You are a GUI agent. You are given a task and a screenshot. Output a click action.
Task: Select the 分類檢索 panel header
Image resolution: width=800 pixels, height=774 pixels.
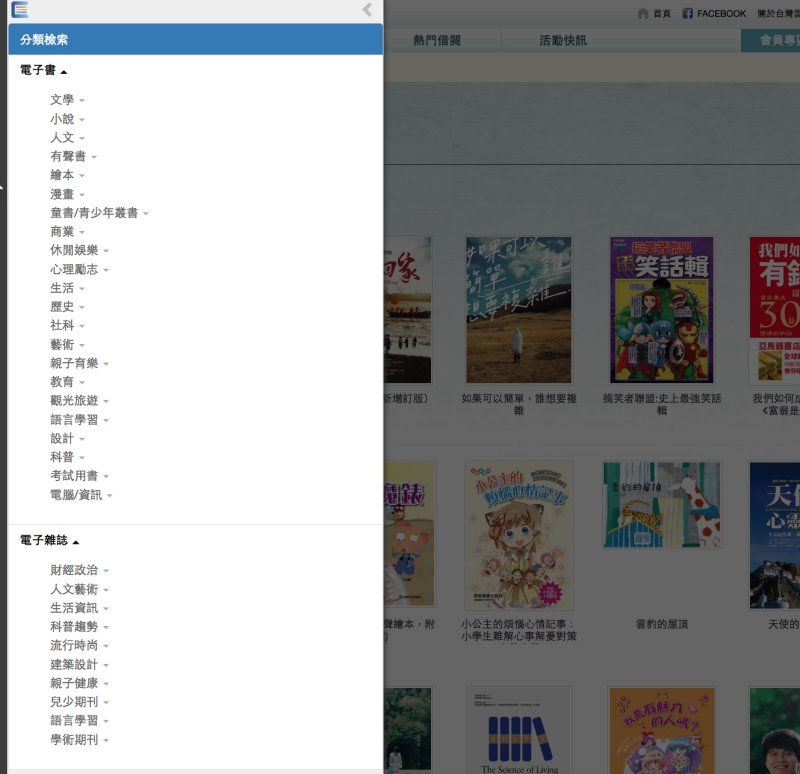click(195, 39)
